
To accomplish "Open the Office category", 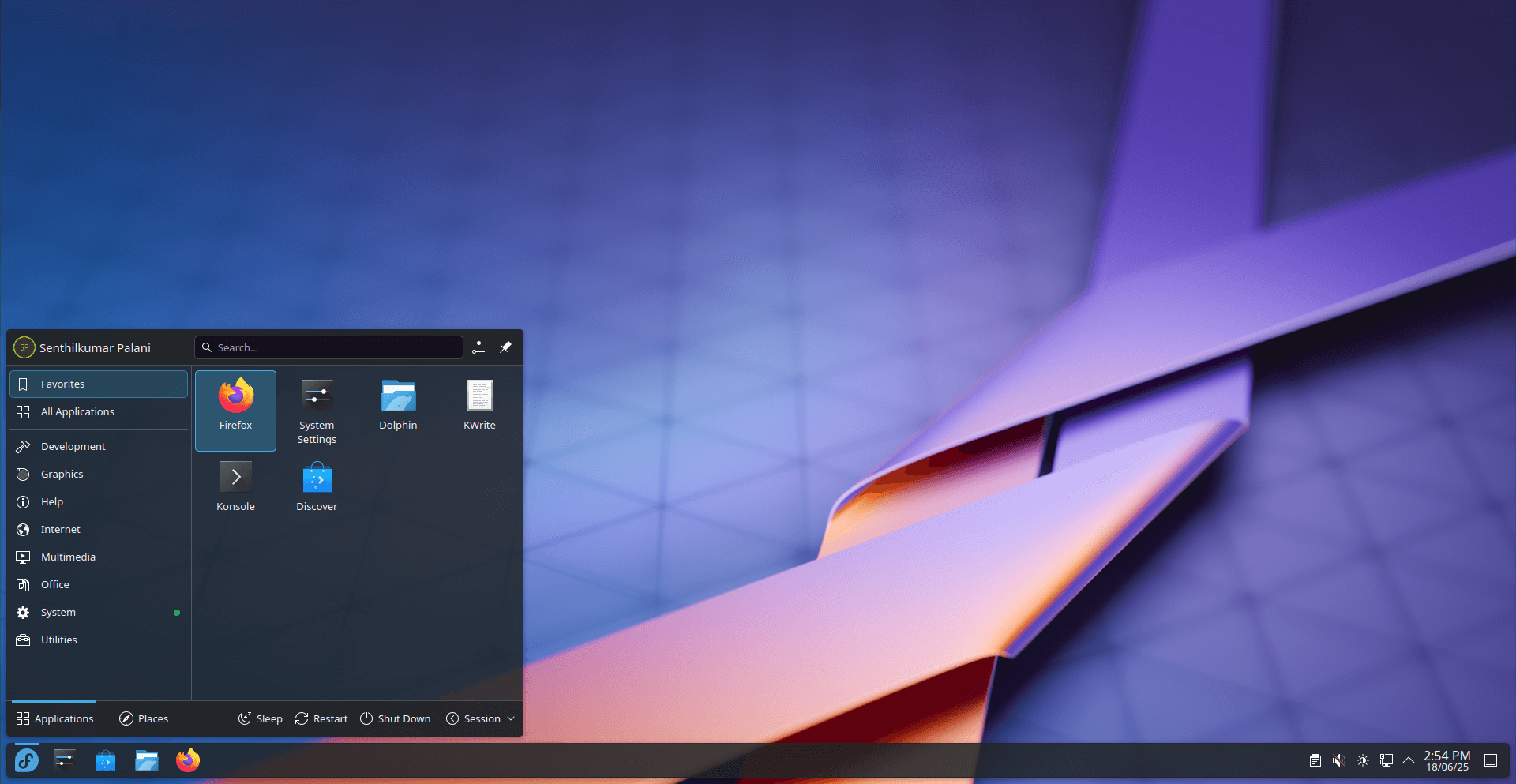I will coord(99,585).
